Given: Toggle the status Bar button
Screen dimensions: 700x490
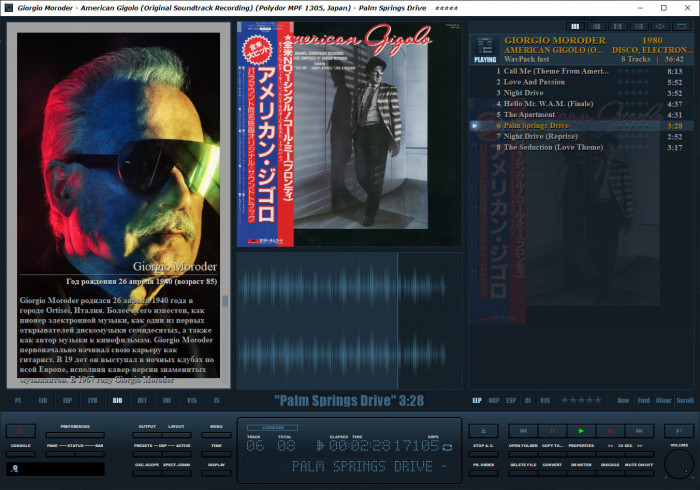Looking at the screenshot, I should [x=90, y=454].
